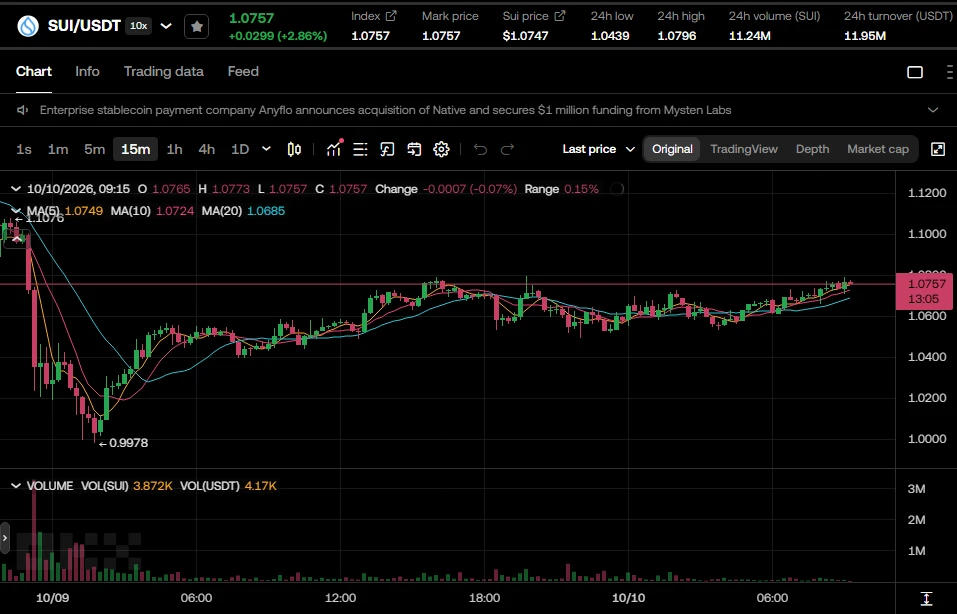Open the candlestick chart style icon
This screenshot has height=614, width=957.
[294, 149]
